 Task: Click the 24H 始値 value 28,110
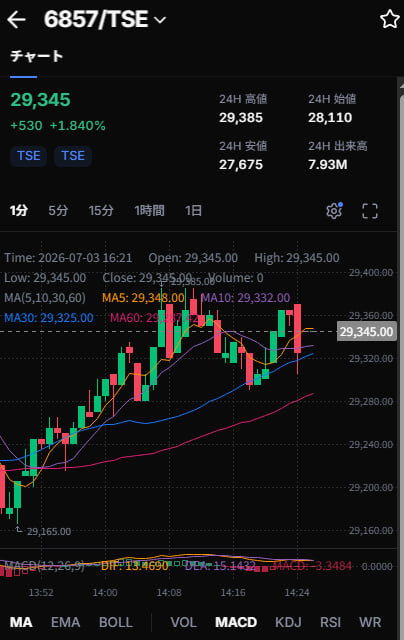(x=330, y=118)
